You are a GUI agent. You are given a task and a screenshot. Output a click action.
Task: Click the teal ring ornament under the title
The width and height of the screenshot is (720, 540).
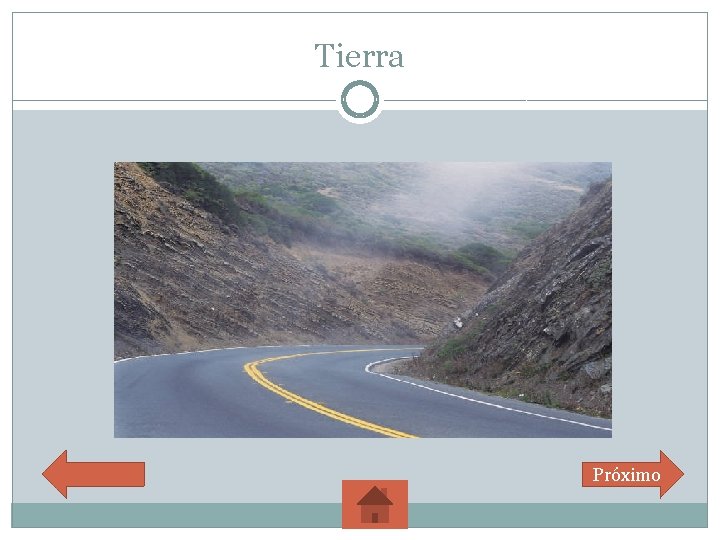pos(360,99)
